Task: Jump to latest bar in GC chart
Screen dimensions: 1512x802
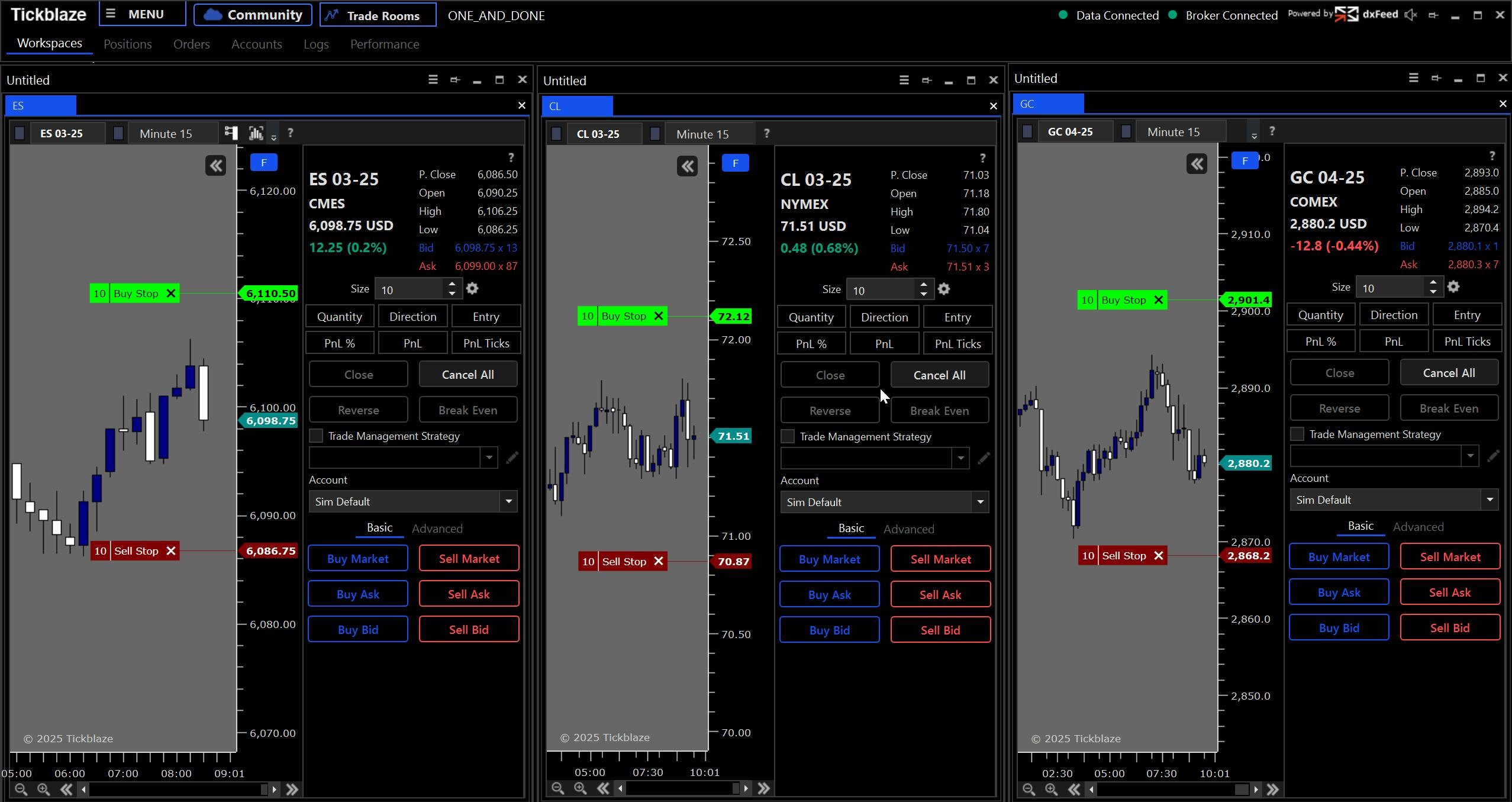Action: tap(1272, 789)
